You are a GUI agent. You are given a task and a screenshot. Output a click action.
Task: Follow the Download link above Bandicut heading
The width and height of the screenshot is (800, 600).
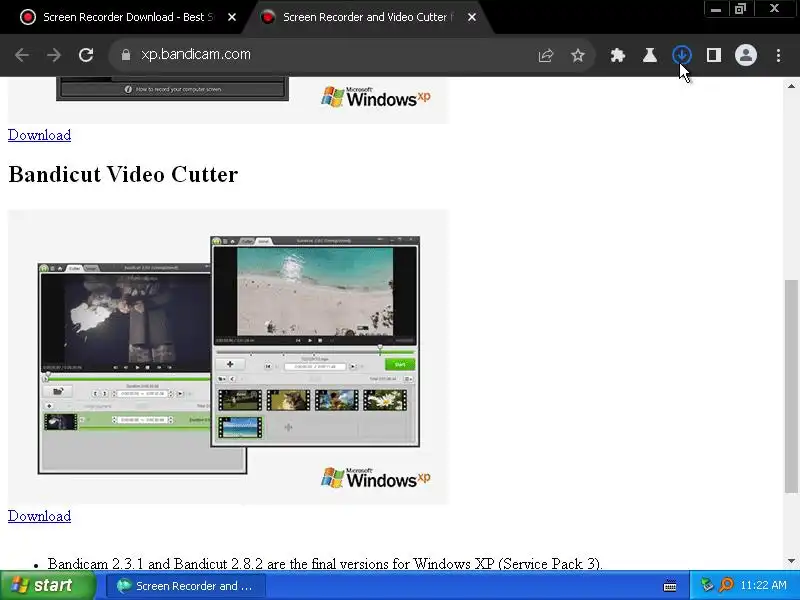coord(39,135)
